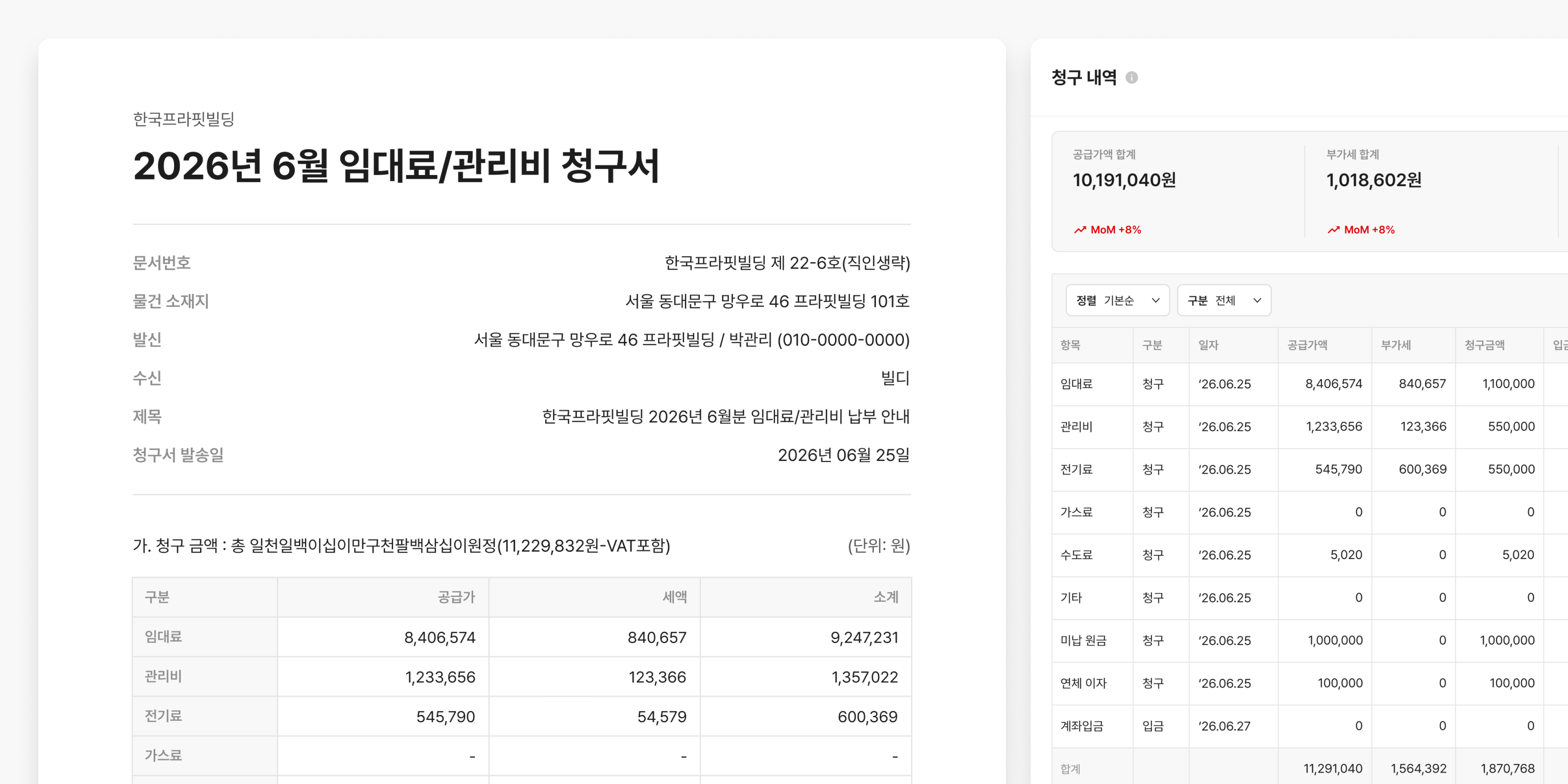Click the 청구서 발송일 date 2026년 06월 25일
Viewport: 1568px width, 784px height.
point(844,455)
